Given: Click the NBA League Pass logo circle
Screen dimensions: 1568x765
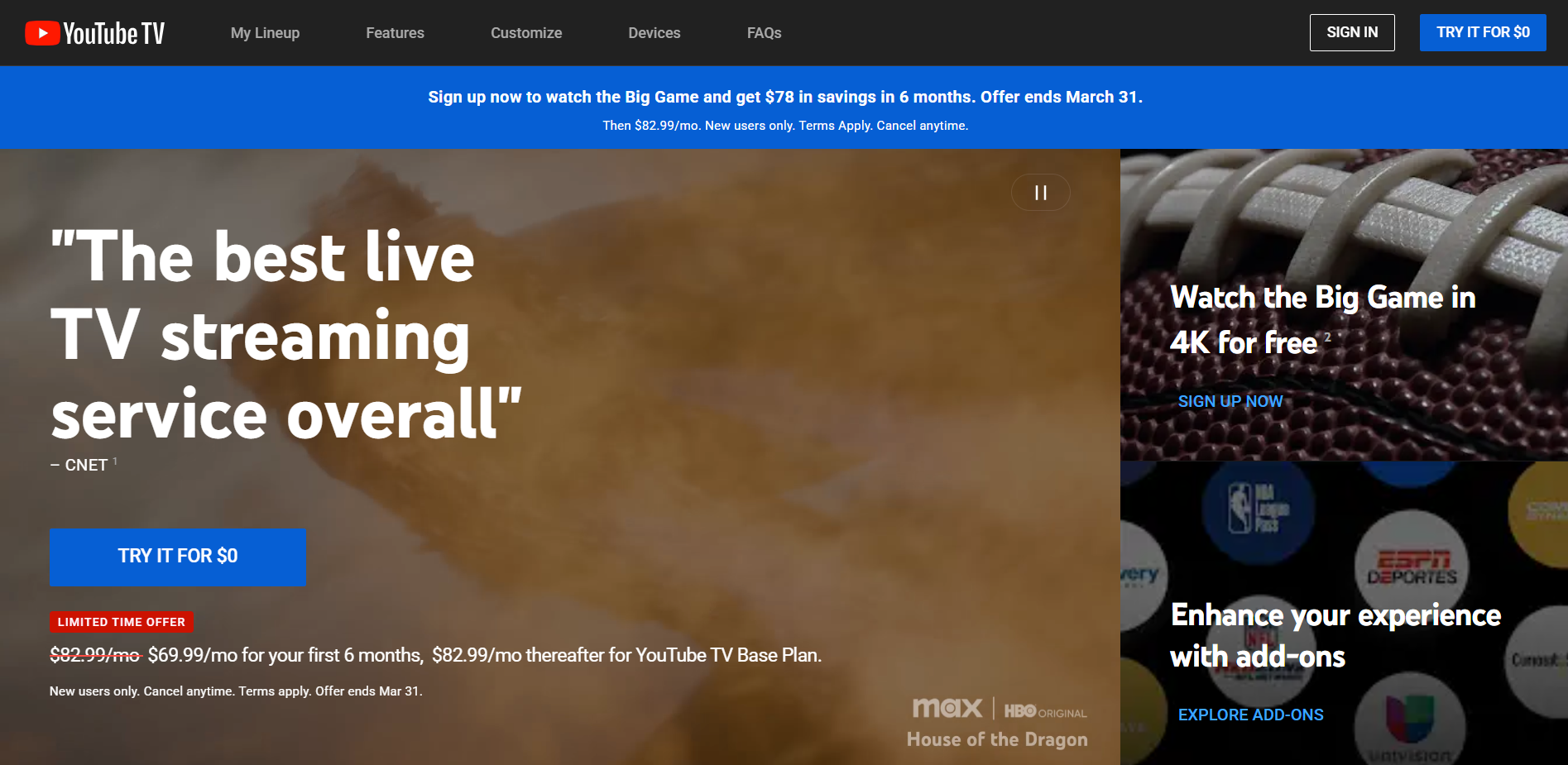Looking at the screenshot, I should [1258, 509].
